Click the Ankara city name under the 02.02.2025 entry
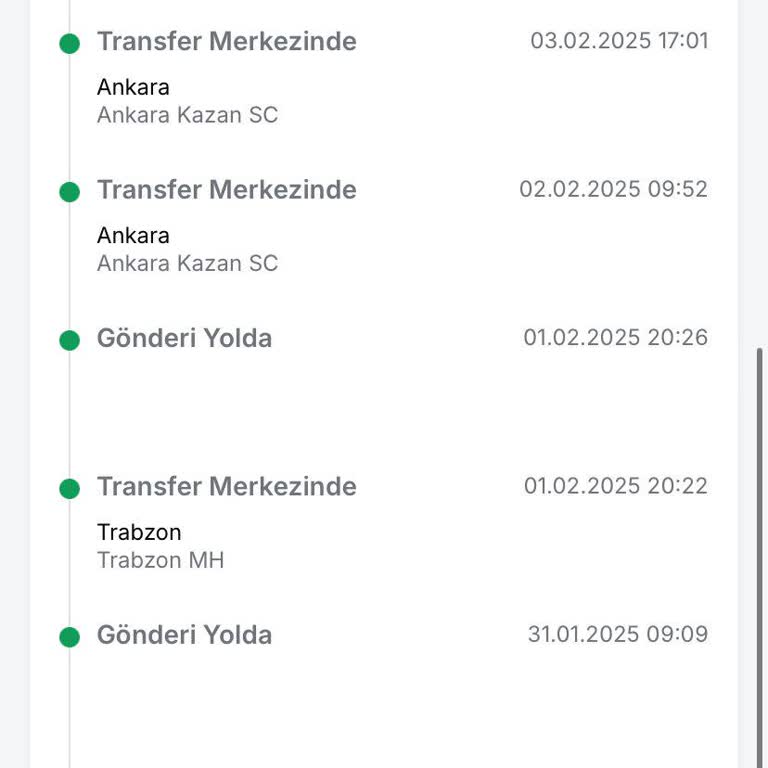This screenshot has height=768, width=768. (x=133, y=236)
